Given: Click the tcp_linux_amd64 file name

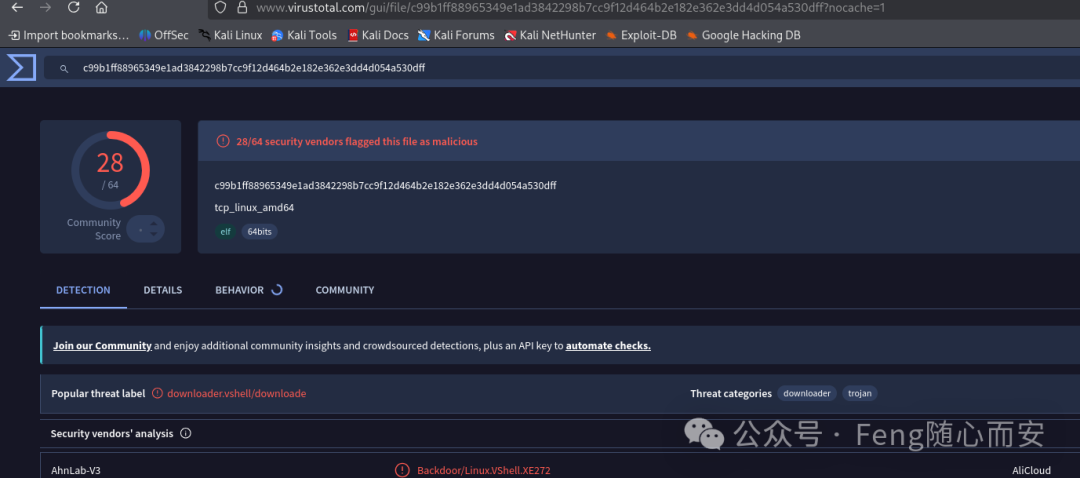Looking at the screenshot, I should (x=254, y=207).
